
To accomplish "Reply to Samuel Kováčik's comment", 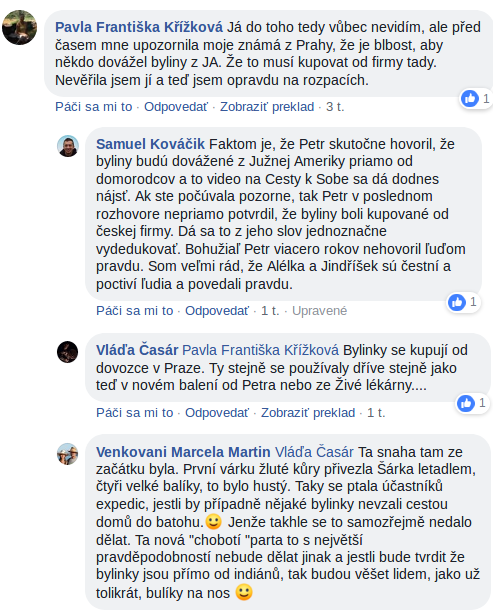I will point(217,310).
